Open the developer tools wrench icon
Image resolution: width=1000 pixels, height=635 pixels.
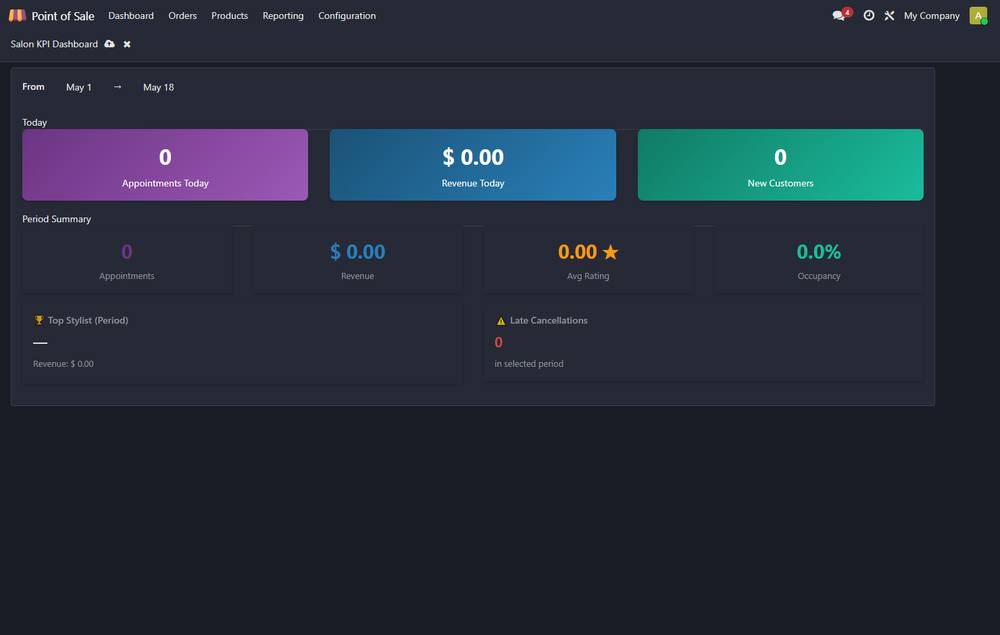[889, 15]
